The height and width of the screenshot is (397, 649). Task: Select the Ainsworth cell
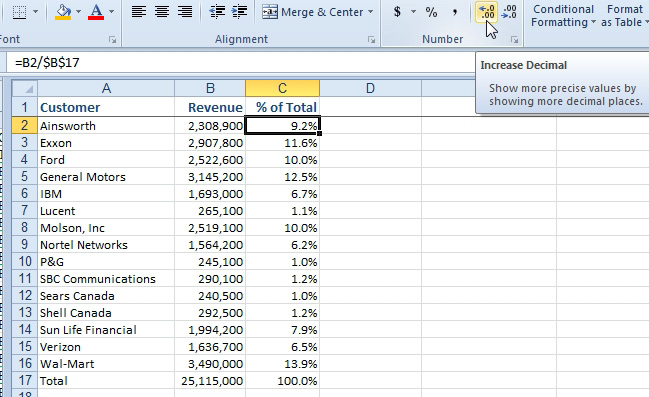106,125
